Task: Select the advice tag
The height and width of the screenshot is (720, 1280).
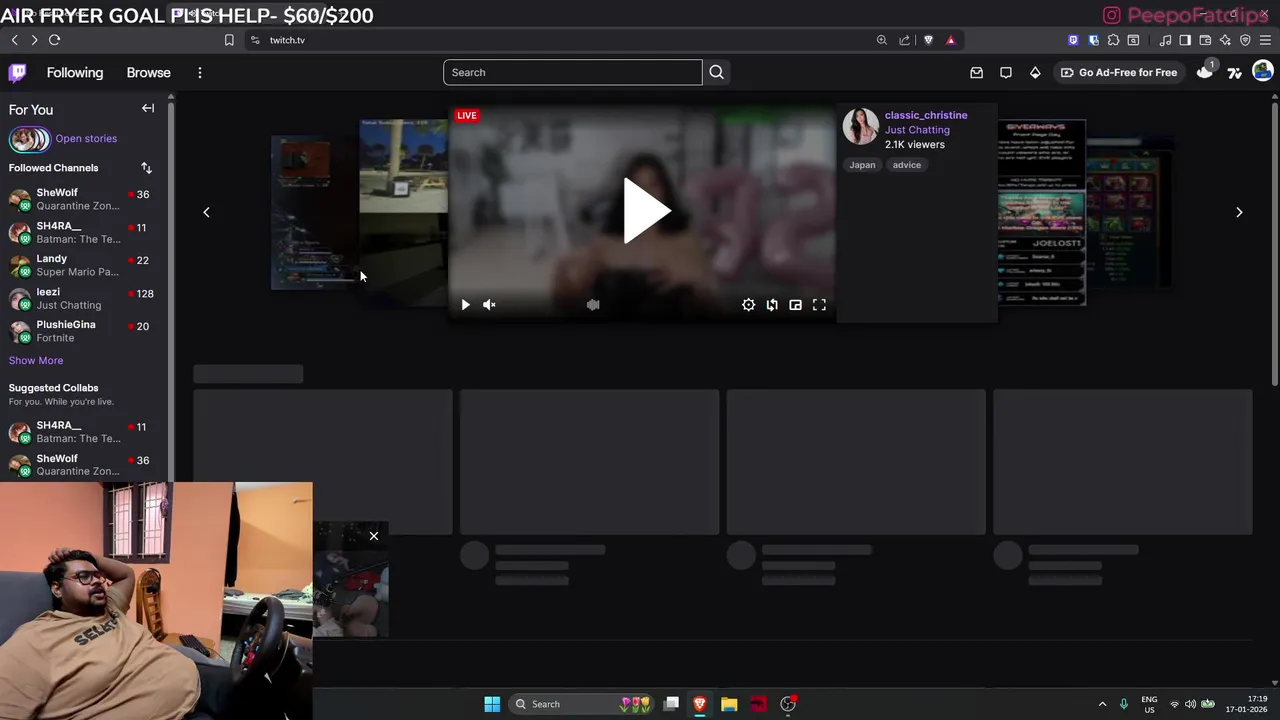Action: [907, 165]
